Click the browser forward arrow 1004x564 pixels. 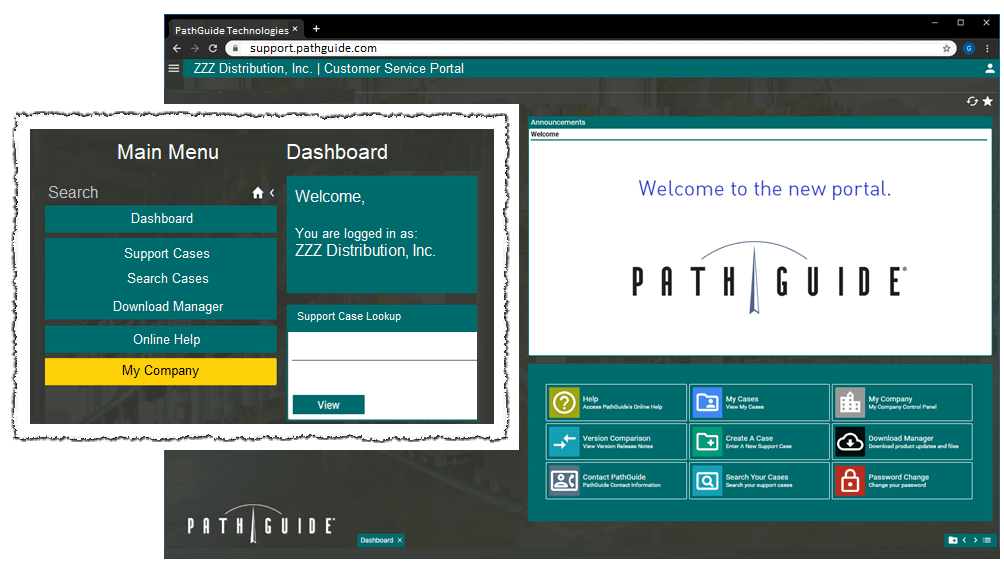tap(195, 48)
